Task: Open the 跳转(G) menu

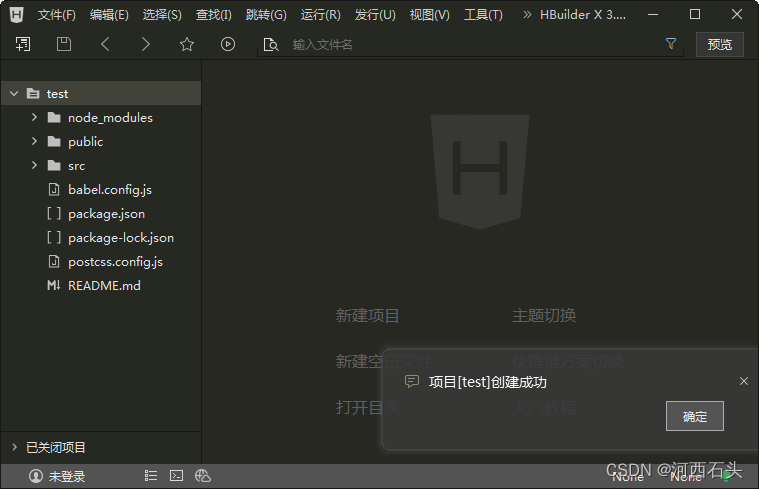Action: point(266,15)
